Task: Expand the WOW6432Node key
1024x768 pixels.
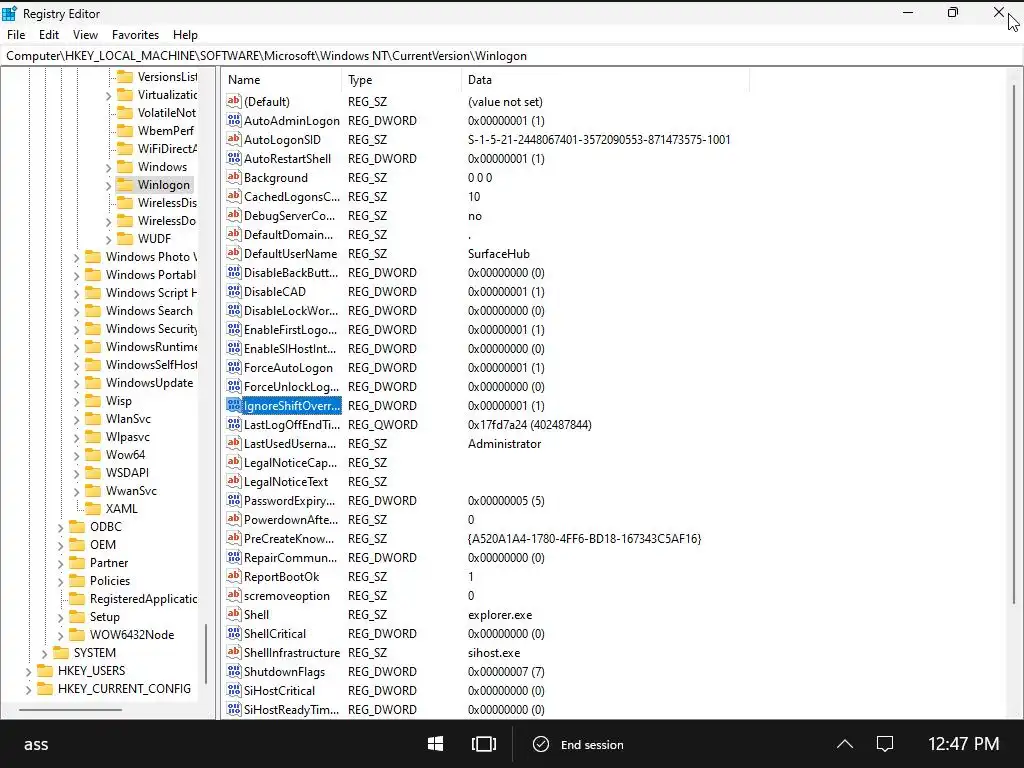Action: coord(61,635)
